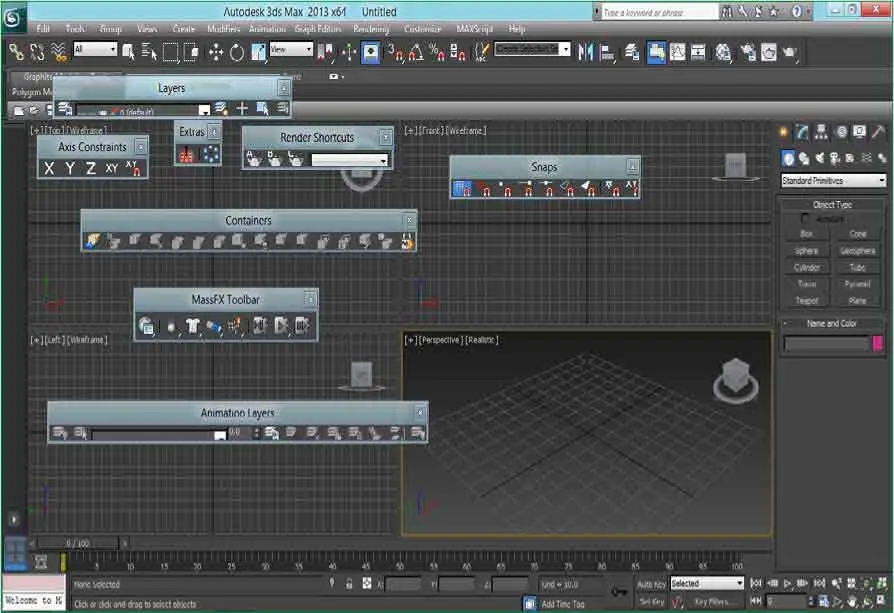Activate the Select and Move tool
Screen dimensions: 894x613
coord(216,52)
